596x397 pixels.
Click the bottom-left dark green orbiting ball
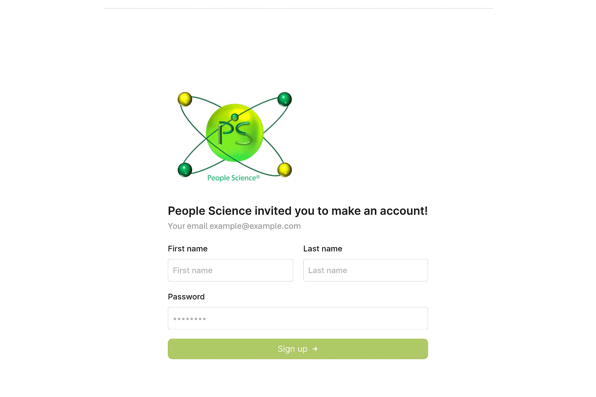pyautogui.click(x=185, y=170)
